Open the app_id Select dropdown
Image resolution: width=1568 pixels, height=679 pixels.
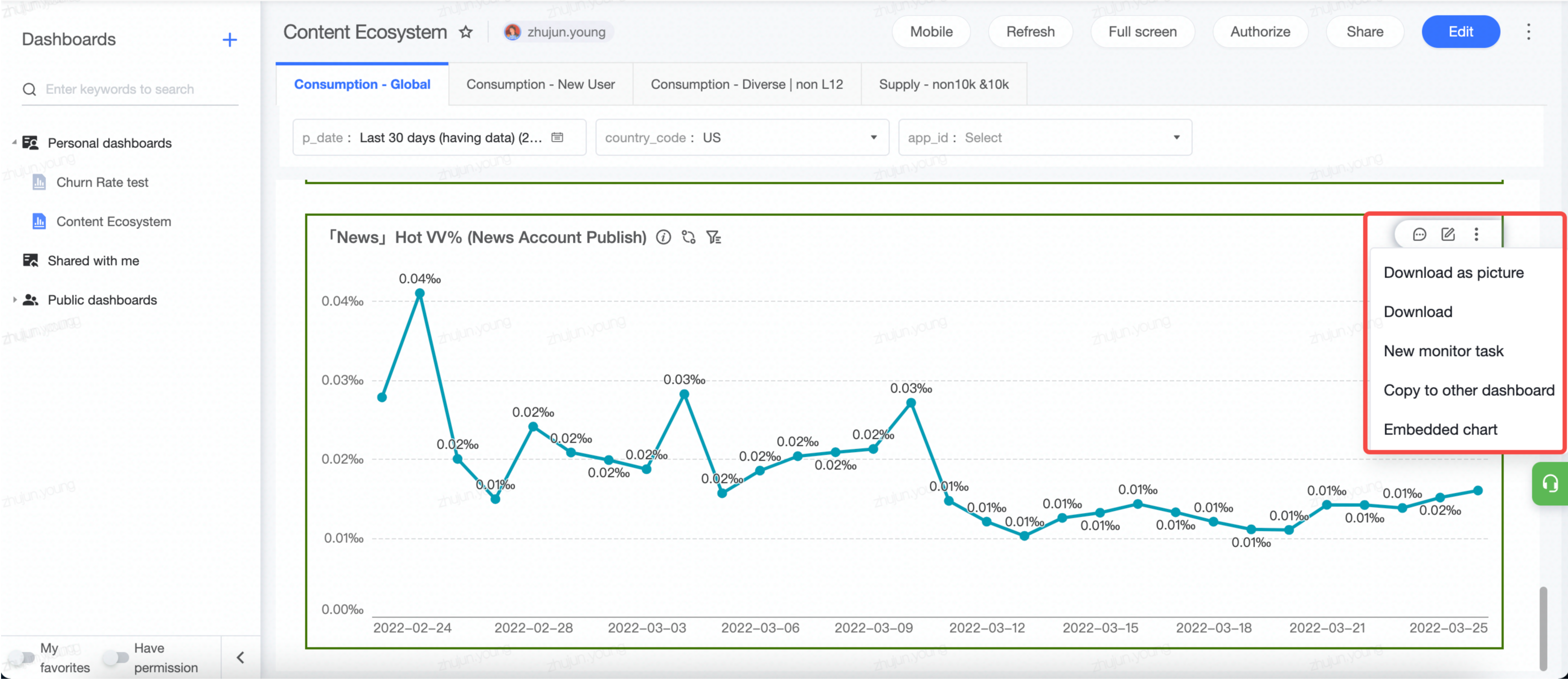(1045, 138)
